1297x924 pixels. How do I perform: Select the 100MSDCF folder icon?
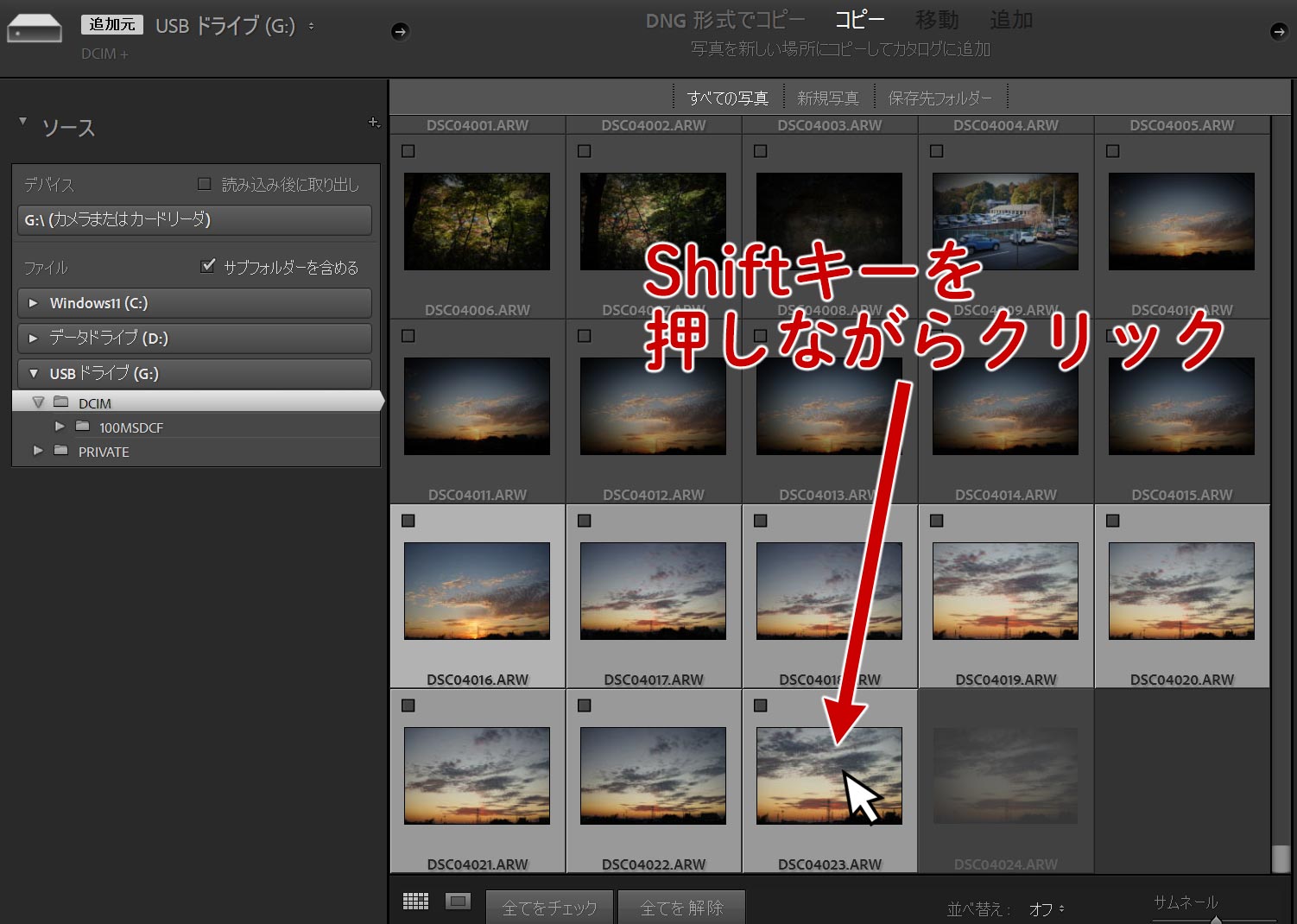pyautogui.click(x=83, y=427)
